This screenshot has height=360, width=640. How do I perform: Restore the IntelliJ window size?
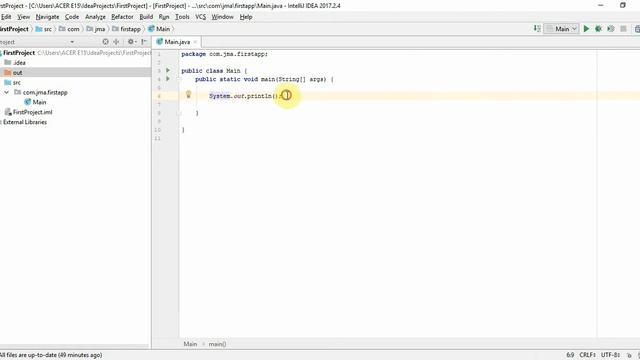point(622,5)
